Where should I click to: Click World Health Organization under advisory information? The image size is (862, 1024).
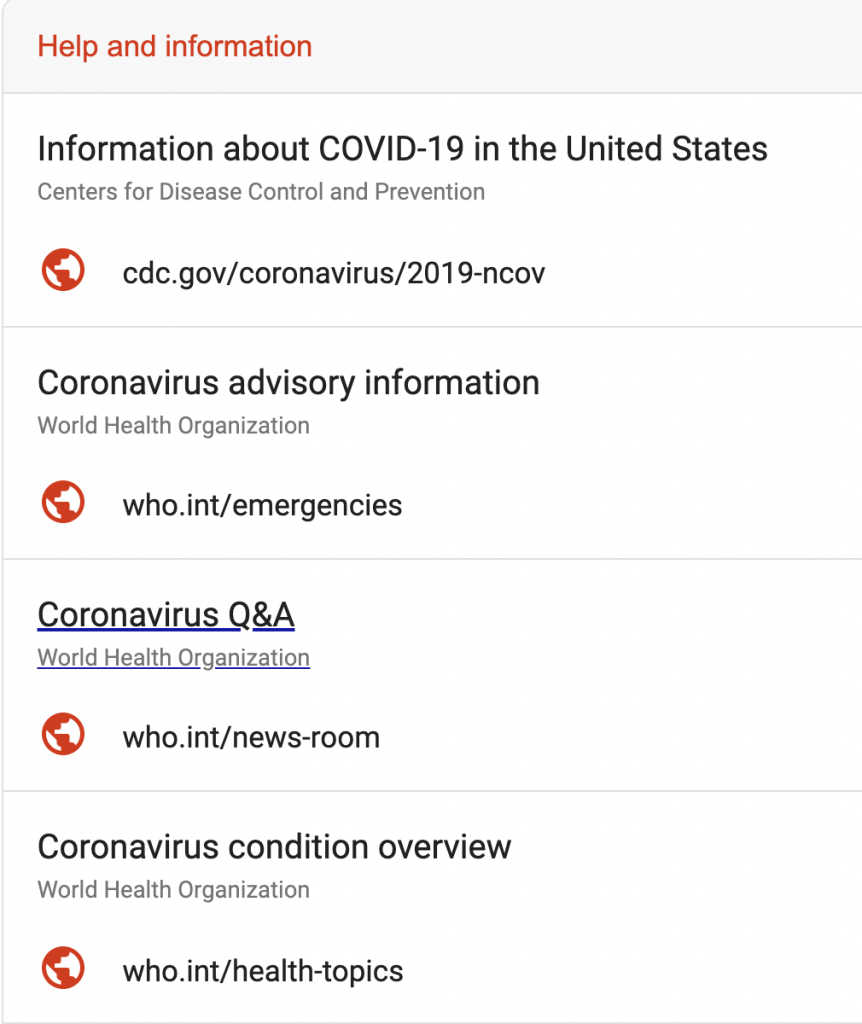tap(174, 426)
